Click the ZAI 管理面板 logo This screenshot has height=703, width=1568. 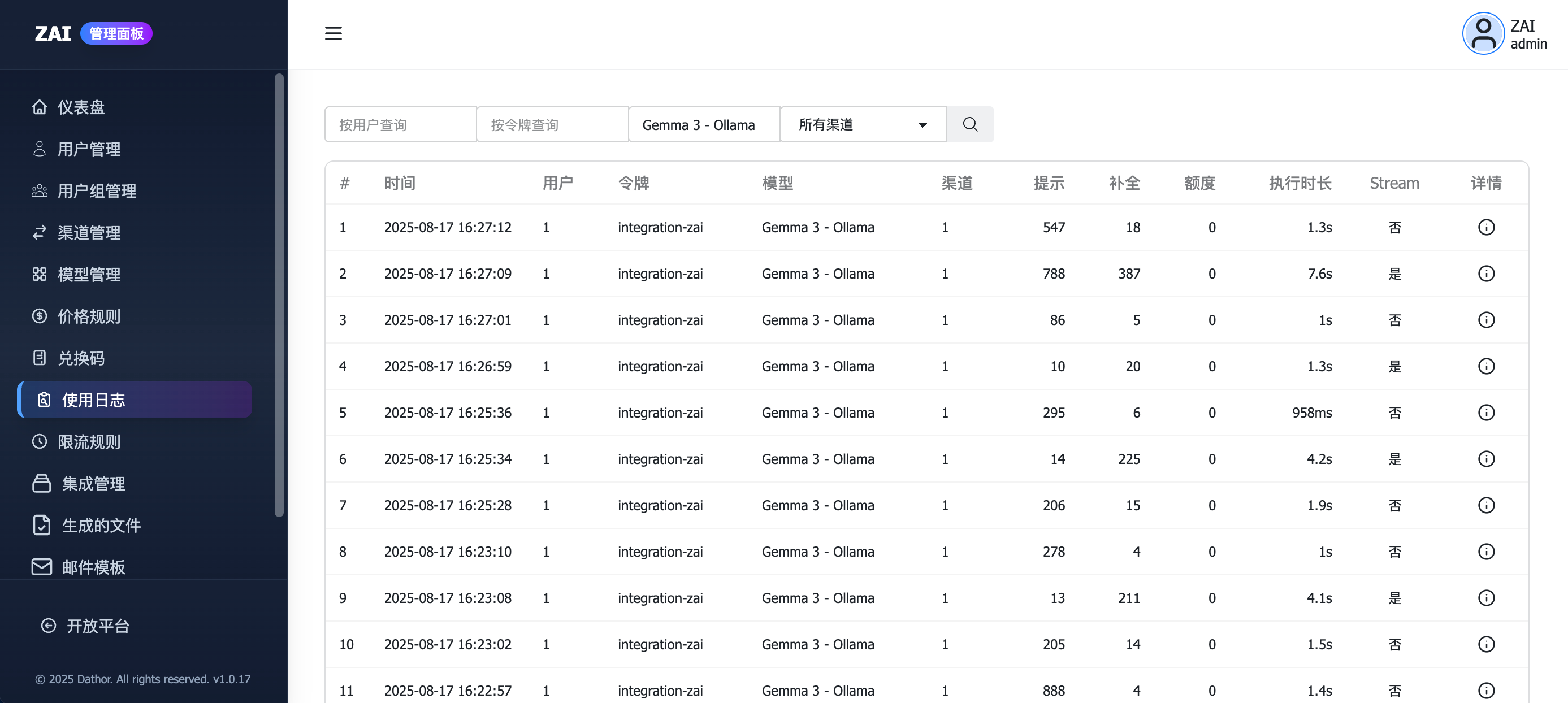[93, 33]
